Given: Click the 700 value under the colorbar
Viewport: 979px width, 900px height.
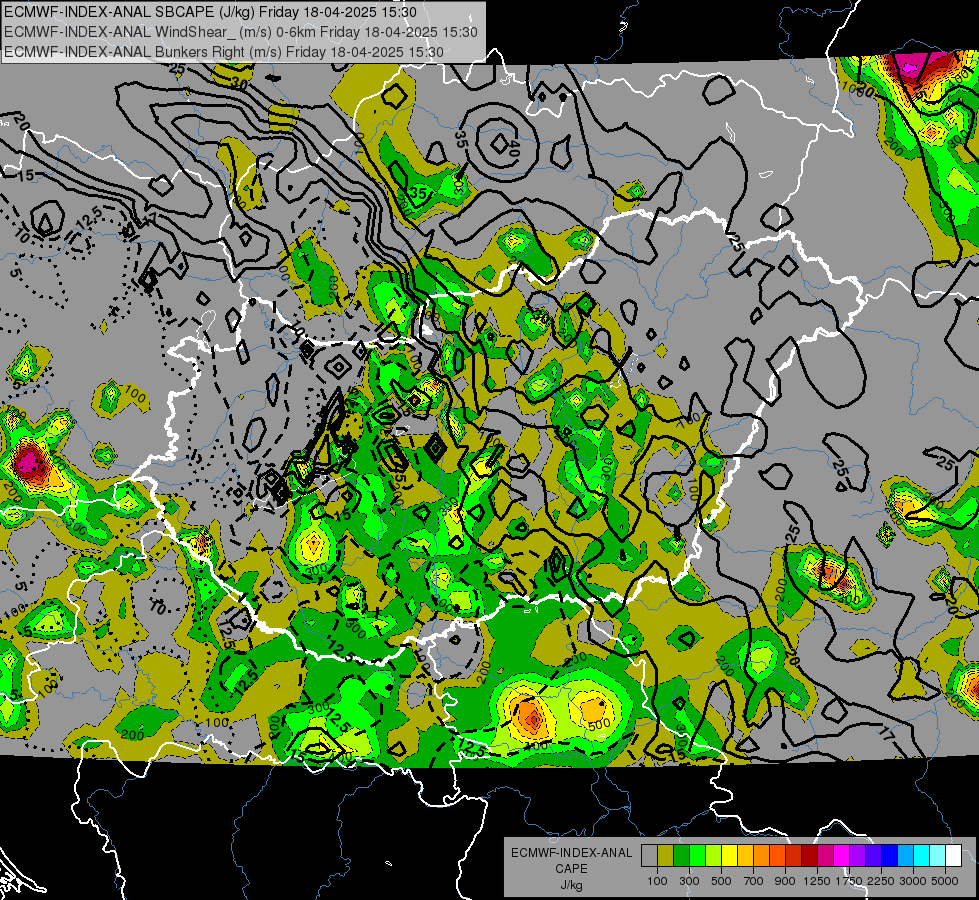Looking at the screenshot, I should pyautogui.click(x=754, y=881).
